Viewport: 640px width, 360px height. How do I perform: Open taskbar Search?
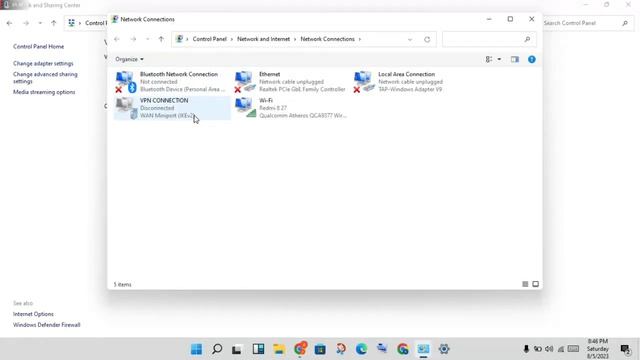pyautogui.click(x=217, y=349)
